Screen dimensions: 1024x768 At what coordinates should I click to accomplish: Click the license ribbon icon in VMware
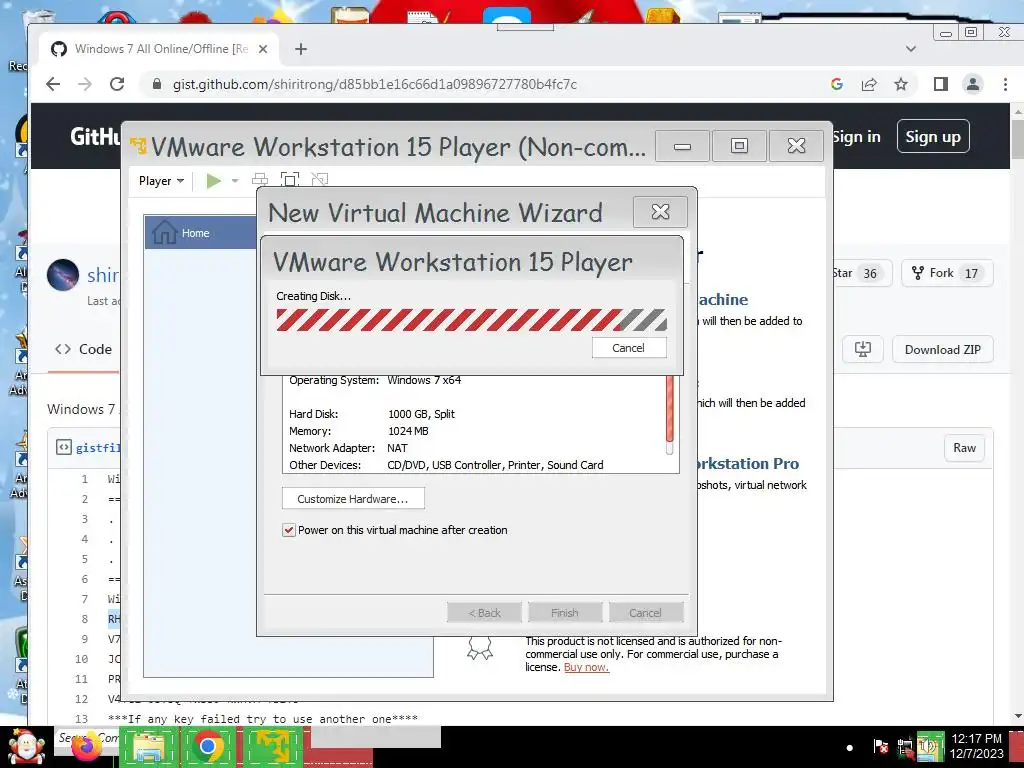coord(479,648)
